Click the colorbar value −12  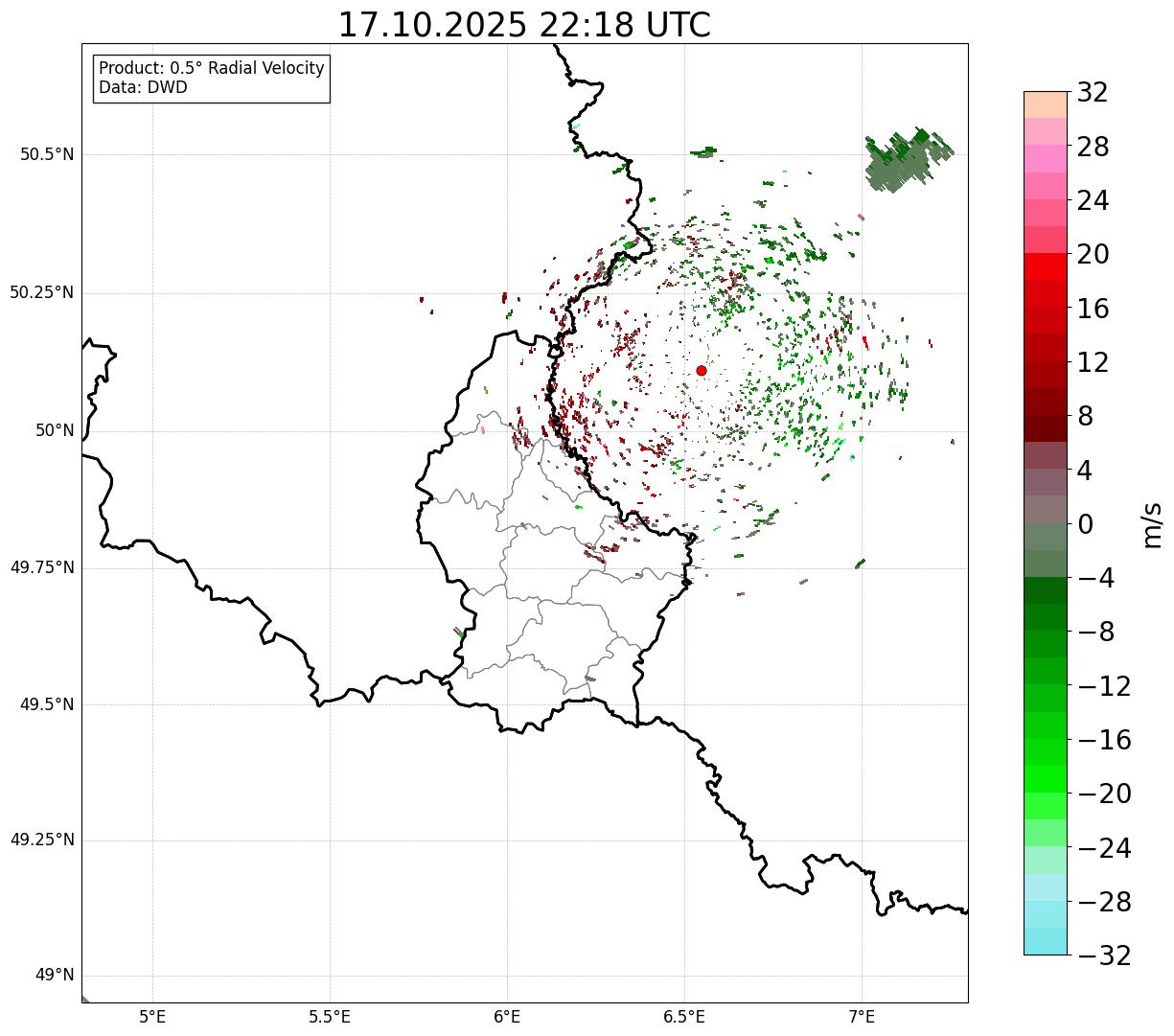[x=1104, y=686]
